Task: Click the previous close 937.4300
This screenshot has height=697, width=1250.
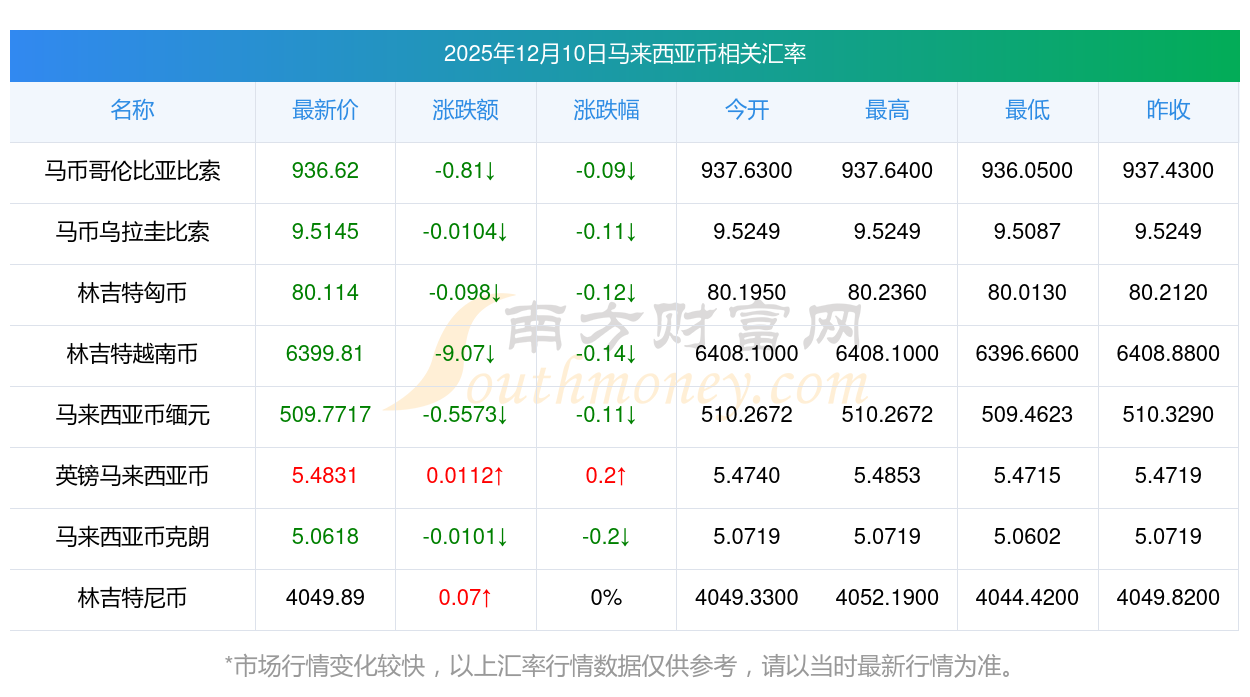Action: coord(1168,171)
